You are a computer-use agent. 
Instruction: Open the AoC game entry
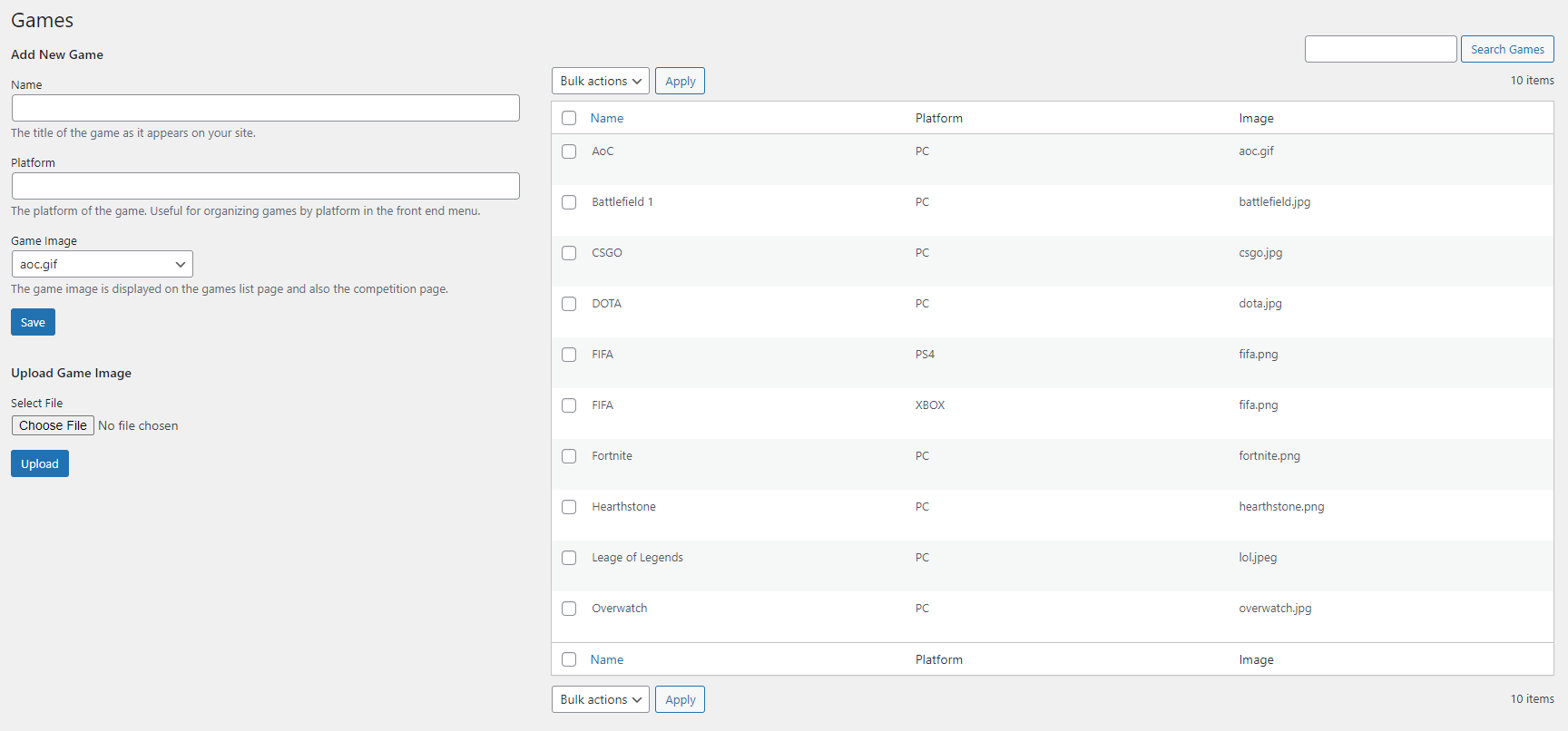point(603,151)
